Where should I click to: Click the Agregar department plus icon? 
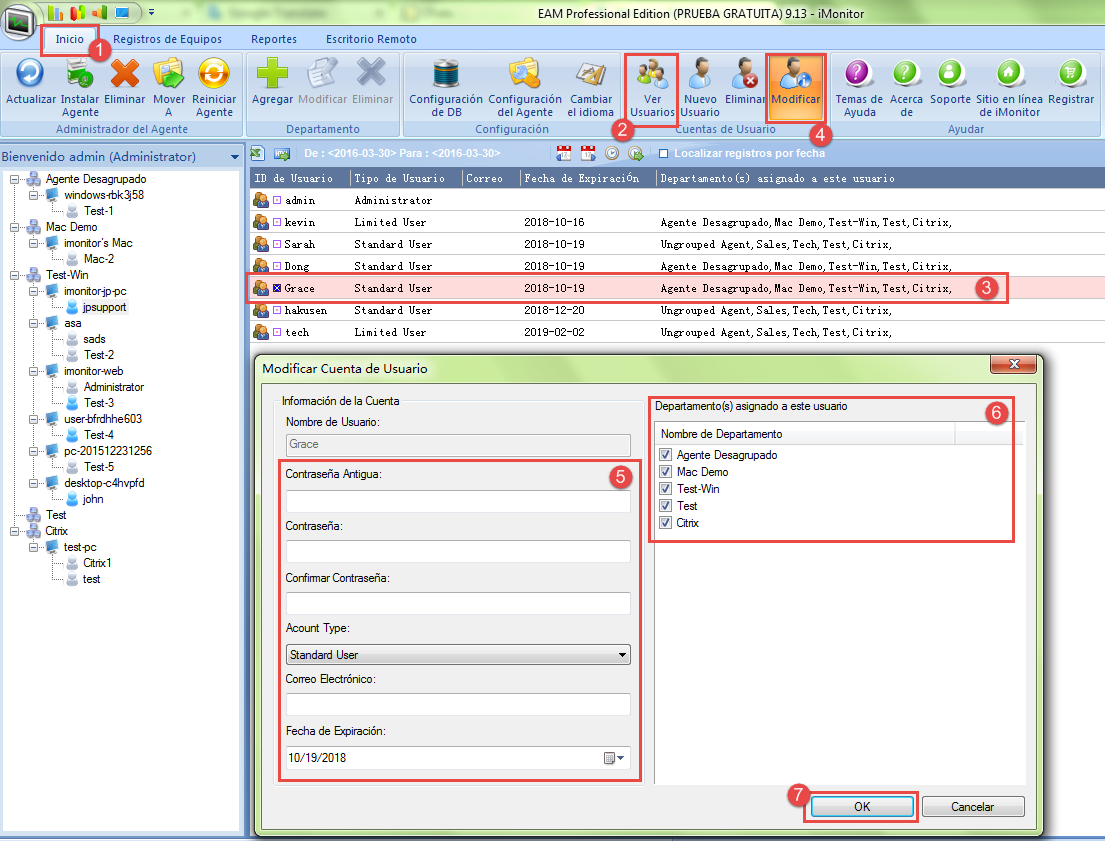[x=272, y=73]
